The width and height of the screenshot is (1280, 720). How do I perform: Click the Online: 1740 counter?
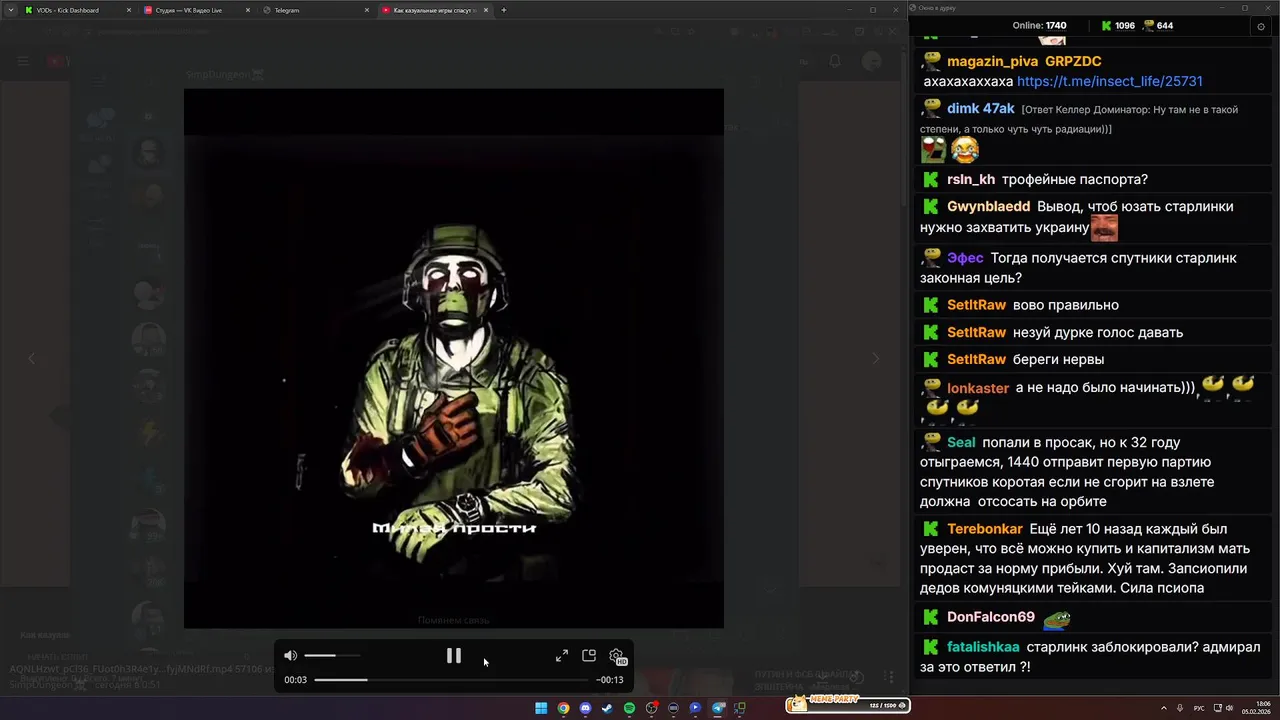pos(1039,26)
